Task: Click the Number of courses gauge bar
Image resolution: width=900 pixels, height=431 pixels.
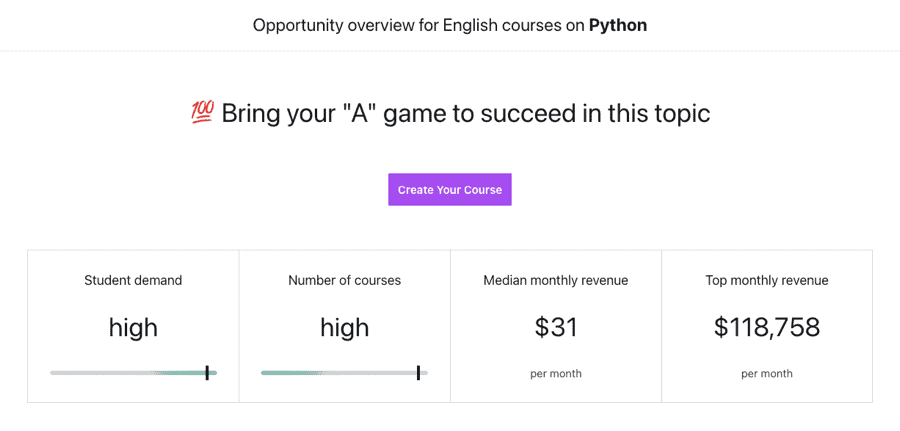Action: click(344, 373)
